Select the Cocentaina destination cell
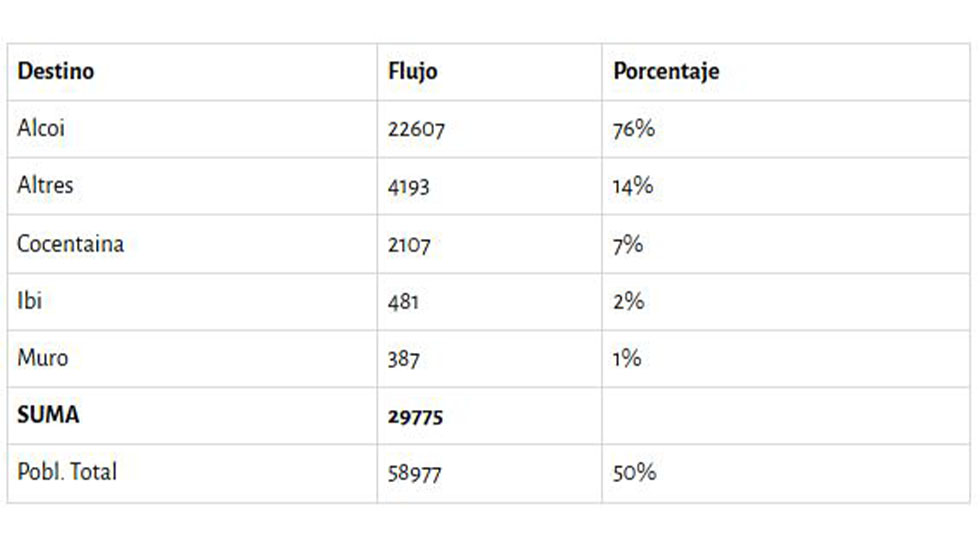 pos(70,244)
